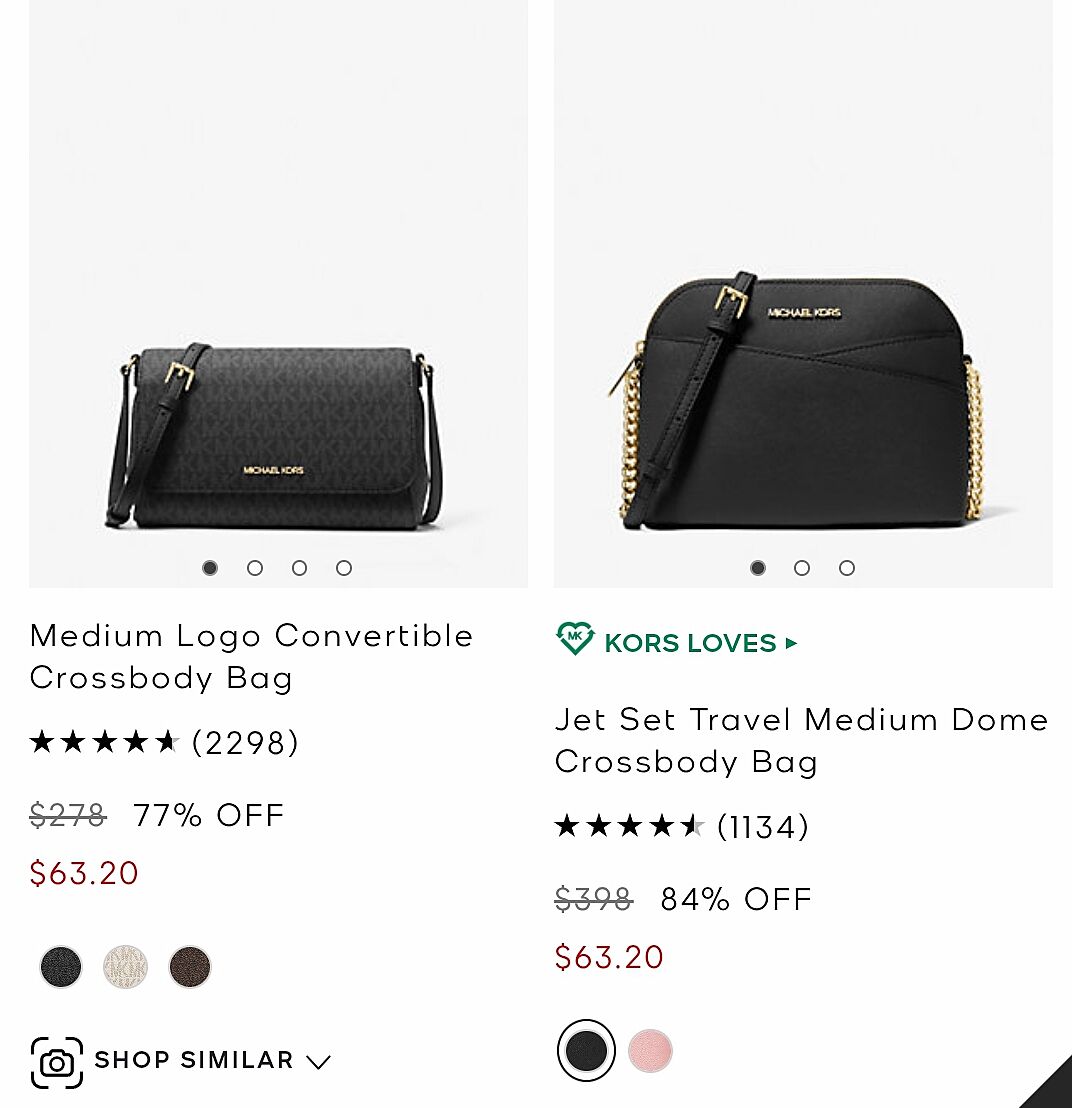The image size is (1072, 1108).
Task: Show second image of Jet Set Dome bag
Action: 802,568
